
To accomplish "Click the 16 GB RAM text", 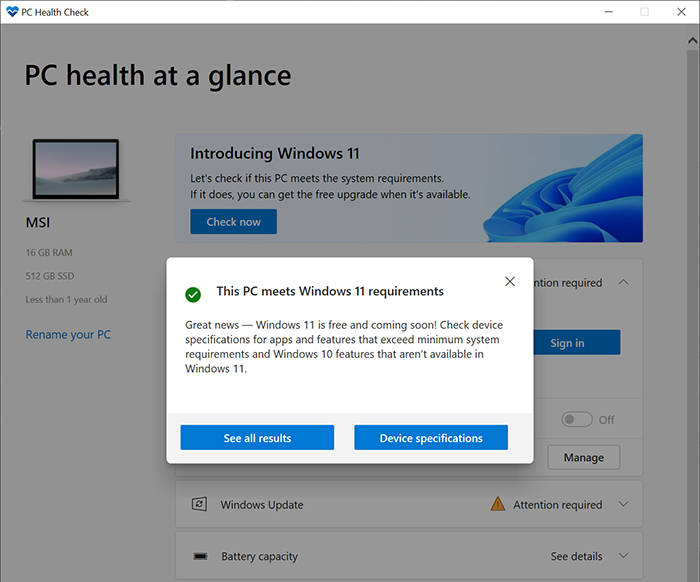I will 49,253.
